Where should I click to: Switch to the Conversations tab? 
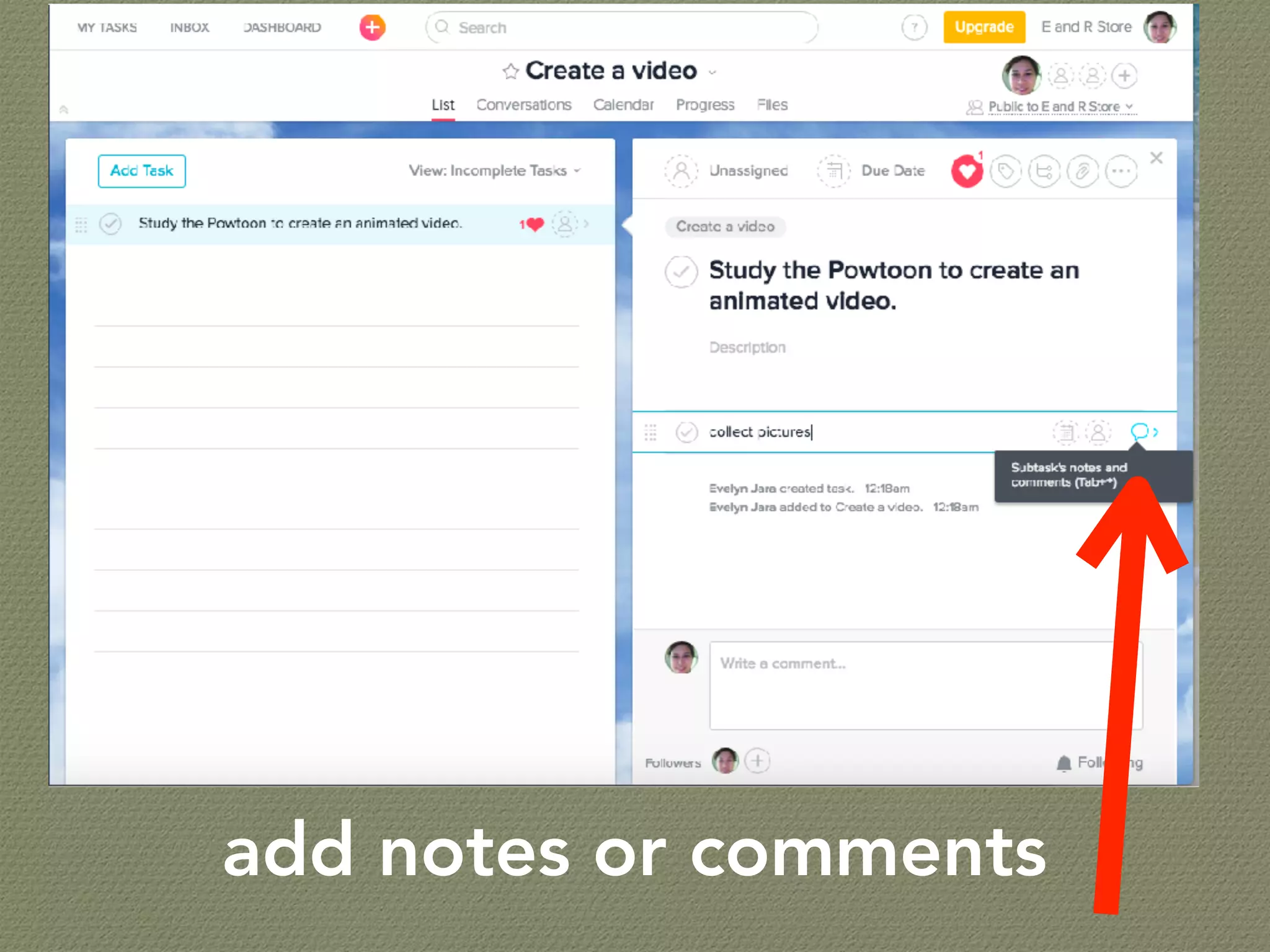[523, 105]
